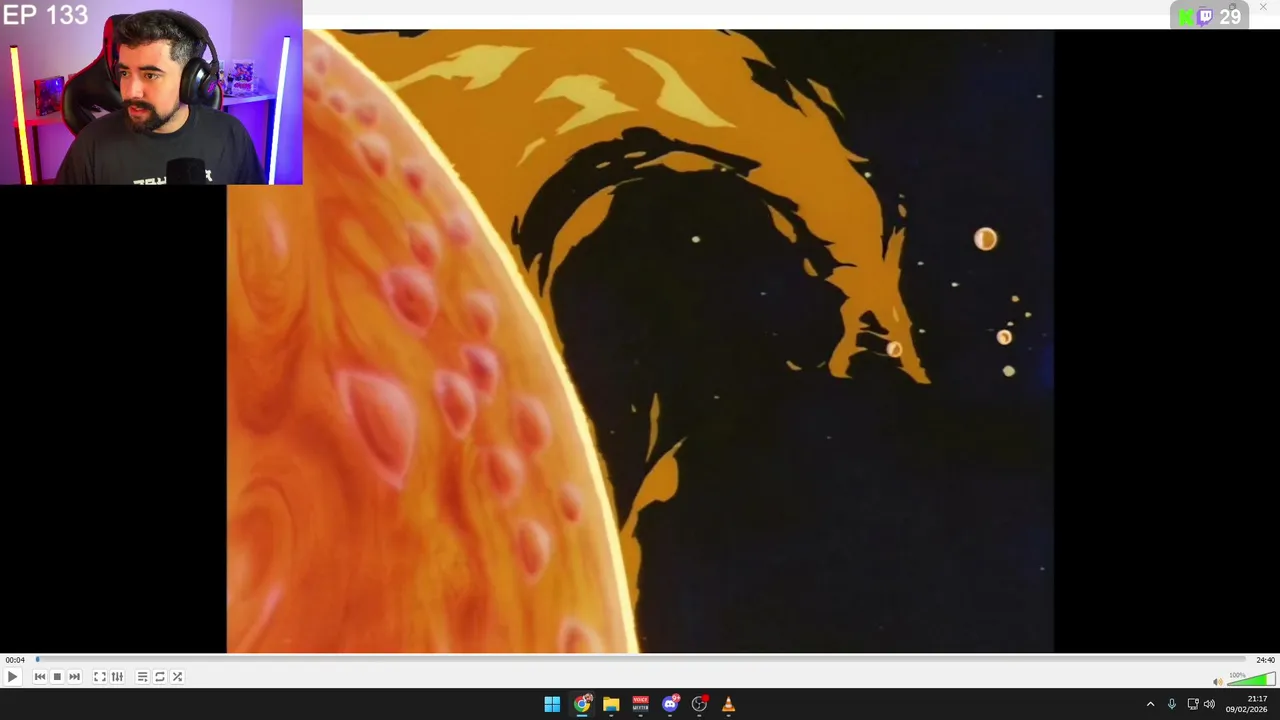The width and height of the screenshot is (1280, 720).
Task: Open network status tray icon
Action: pyautogui.click(x=1193, y=704)
